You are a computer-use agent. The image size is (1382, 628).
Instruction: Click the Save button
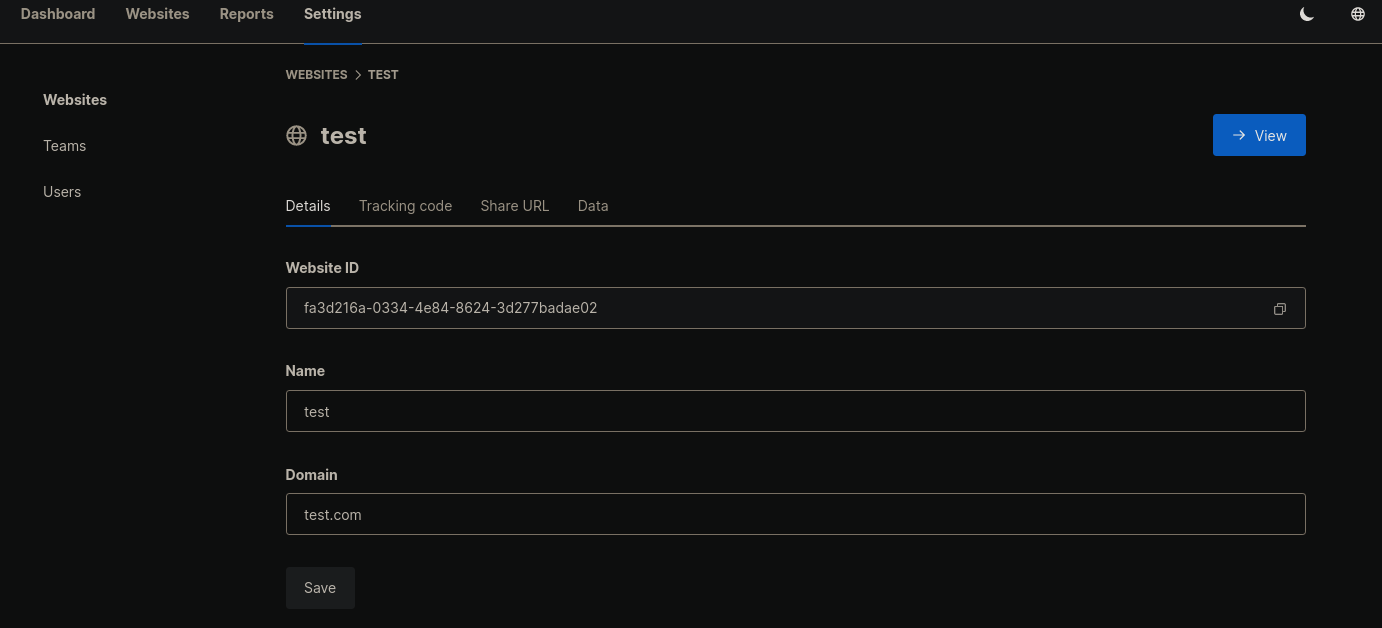click(x=320, y=588)
